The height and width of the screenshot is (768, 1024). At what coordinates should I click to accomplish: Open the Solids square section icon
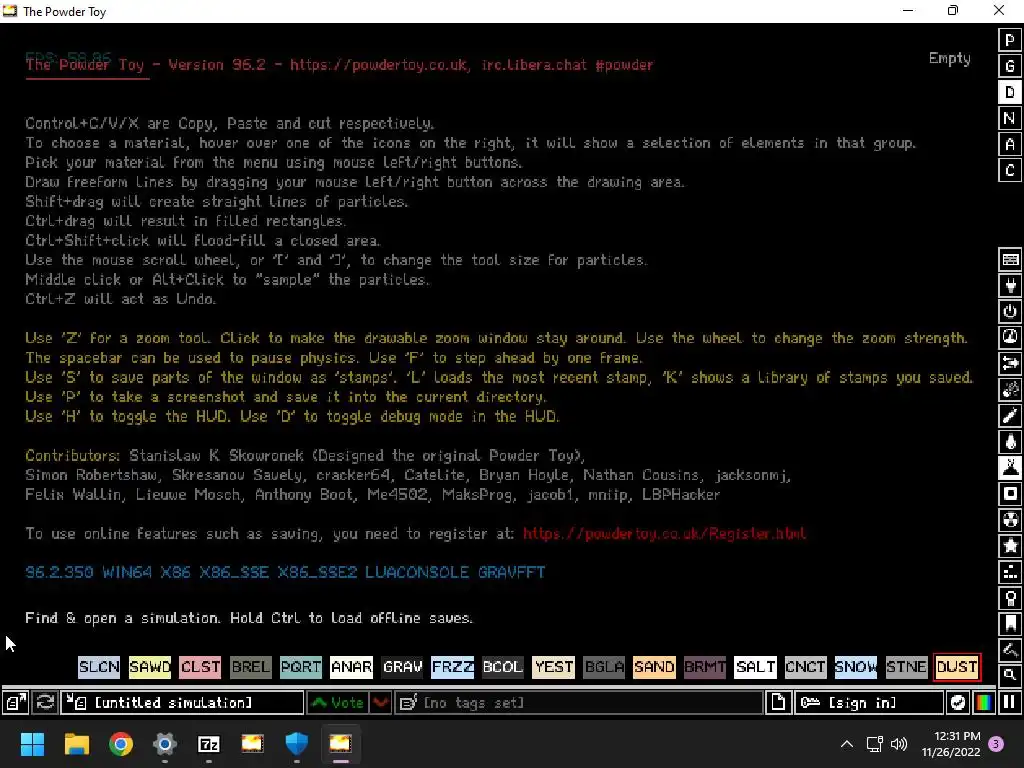click(x=1010, y=494)
